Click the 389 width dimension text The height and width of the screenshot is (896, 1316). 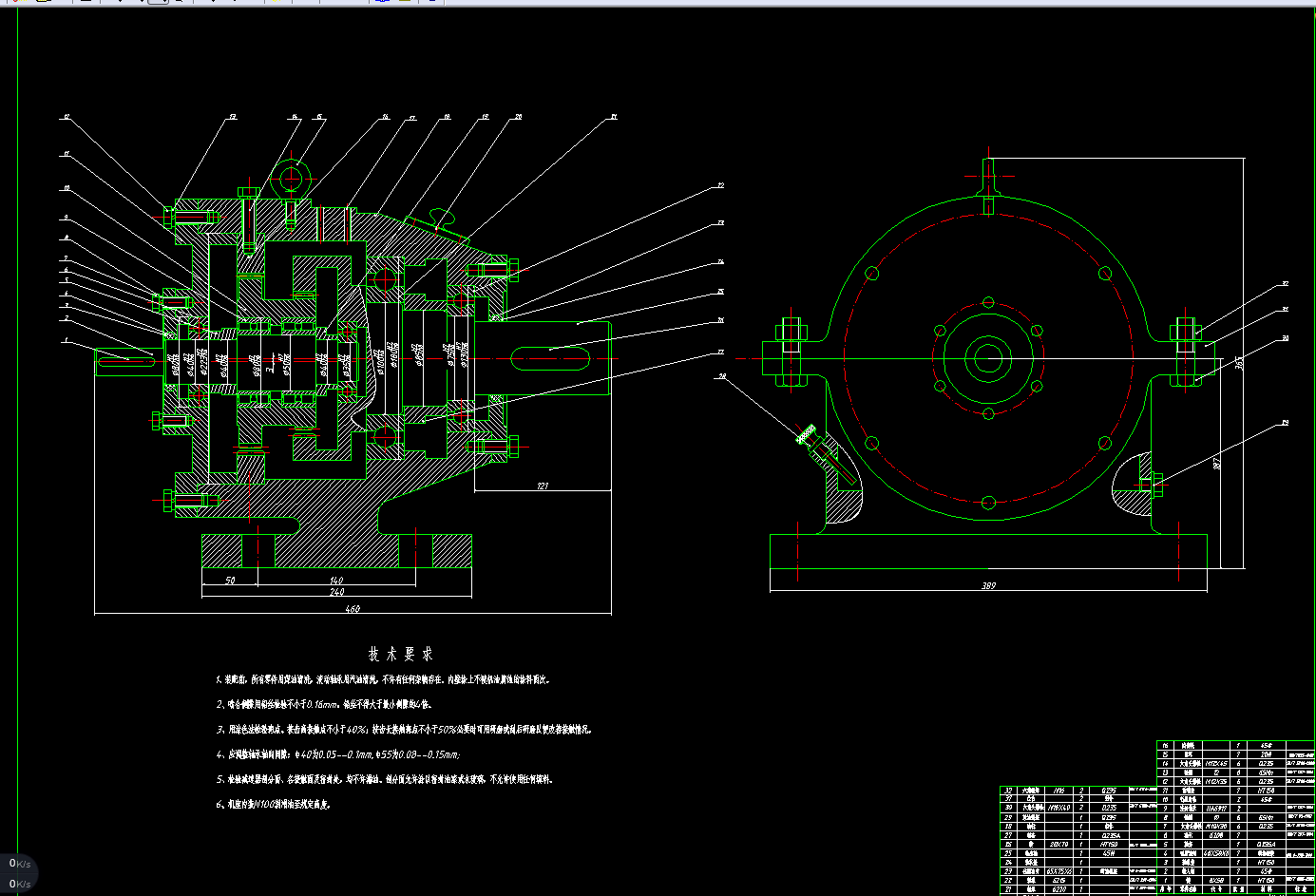988,586
